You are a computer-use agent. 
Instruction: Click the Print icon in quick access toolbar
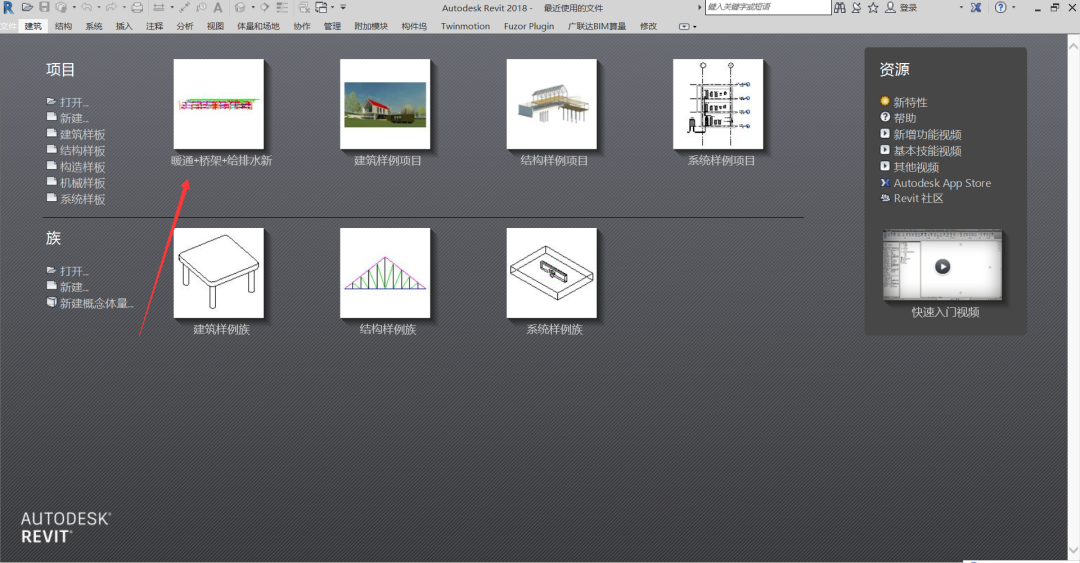137,8
